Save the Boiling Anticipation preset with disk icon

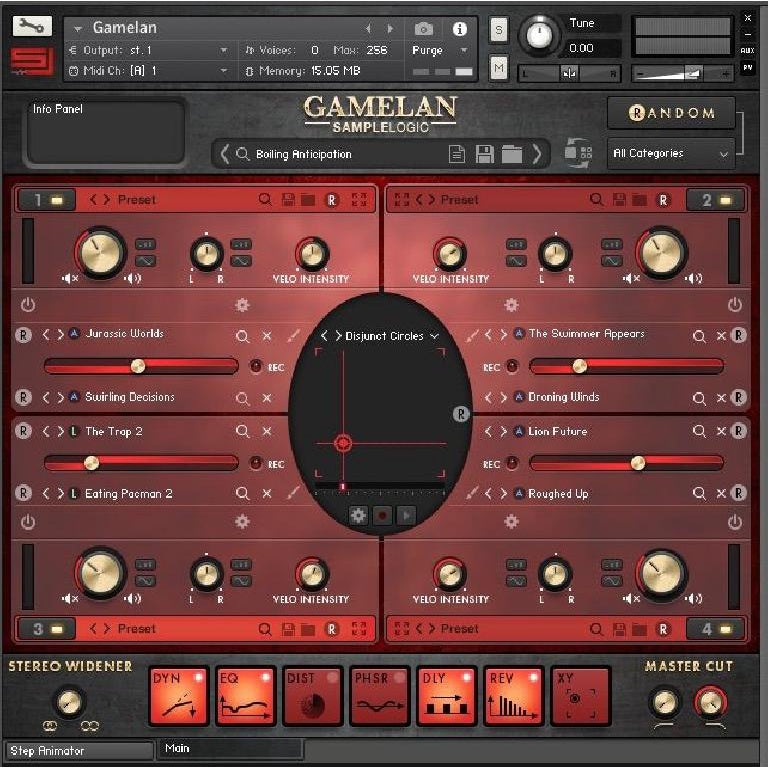[484, 154]
